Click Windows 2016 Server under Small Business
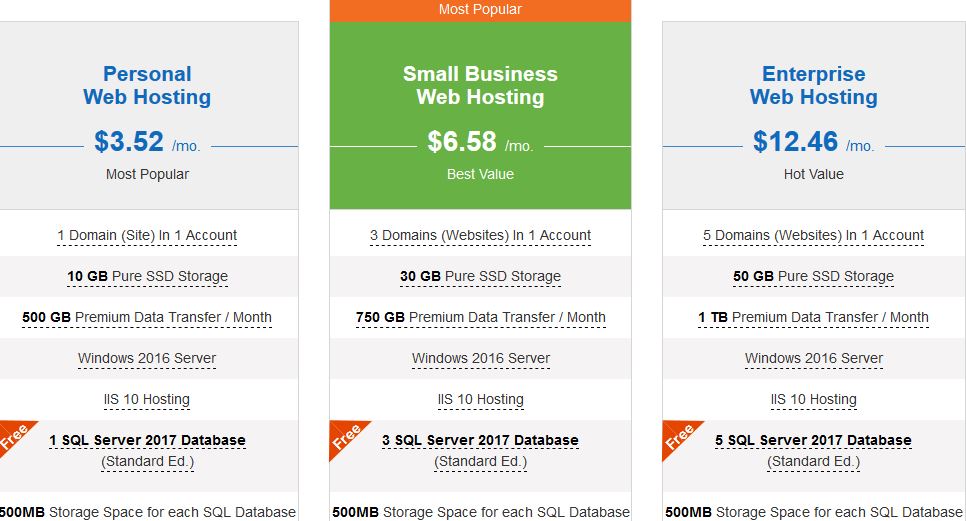 coord(480,358)
